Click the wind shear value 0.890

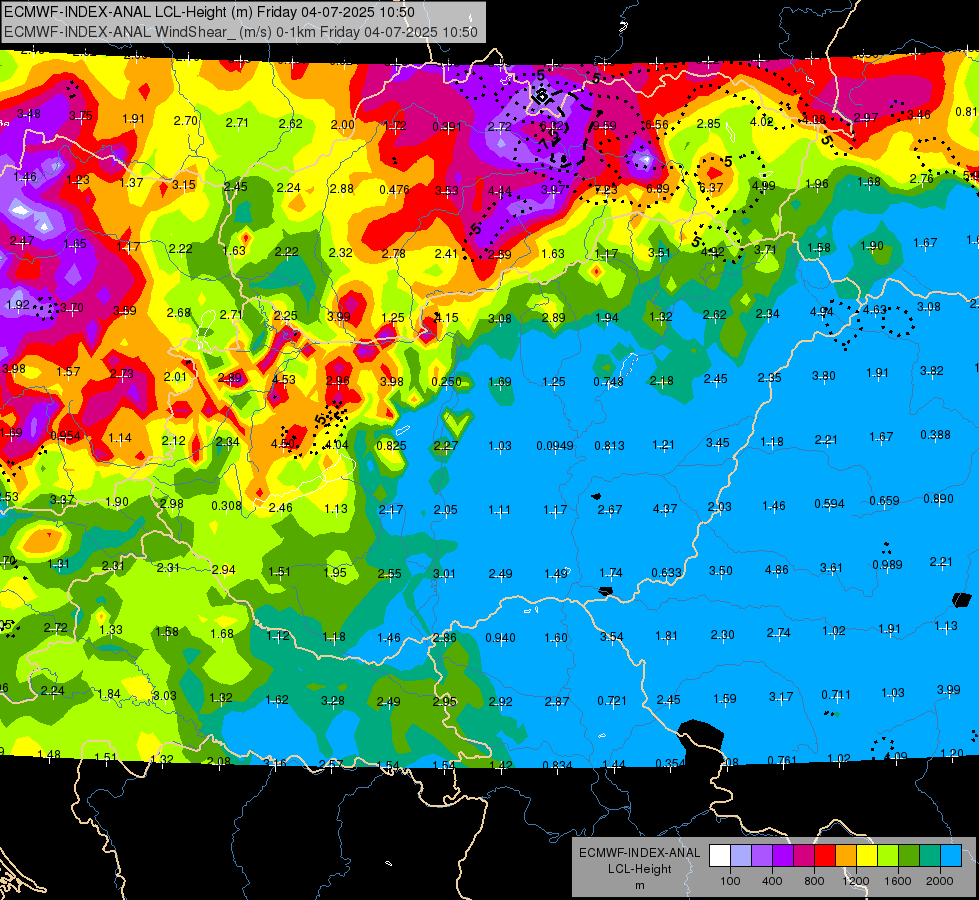(938, 498)
